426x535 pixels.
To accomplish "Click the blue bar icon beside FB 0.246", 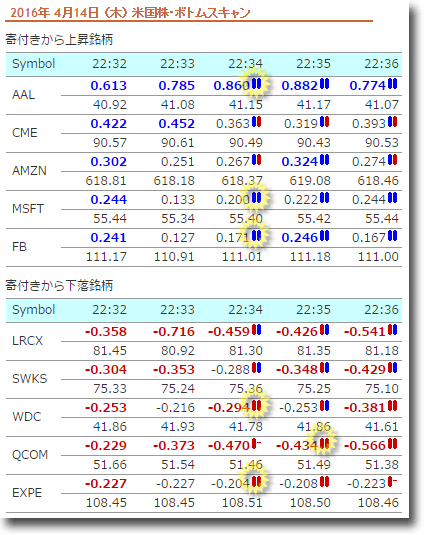I will [324, 236].
